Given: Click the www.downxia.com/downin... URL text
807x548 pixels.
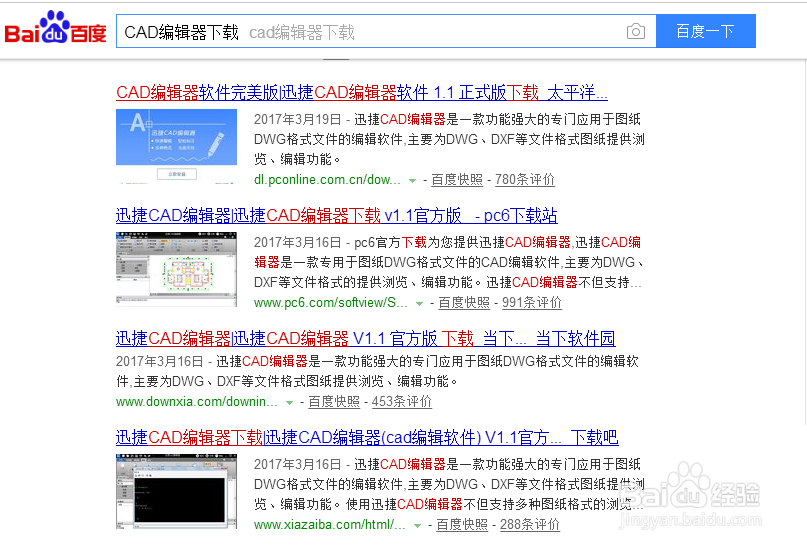Looking at the screenshot, I should pos(197,401).
